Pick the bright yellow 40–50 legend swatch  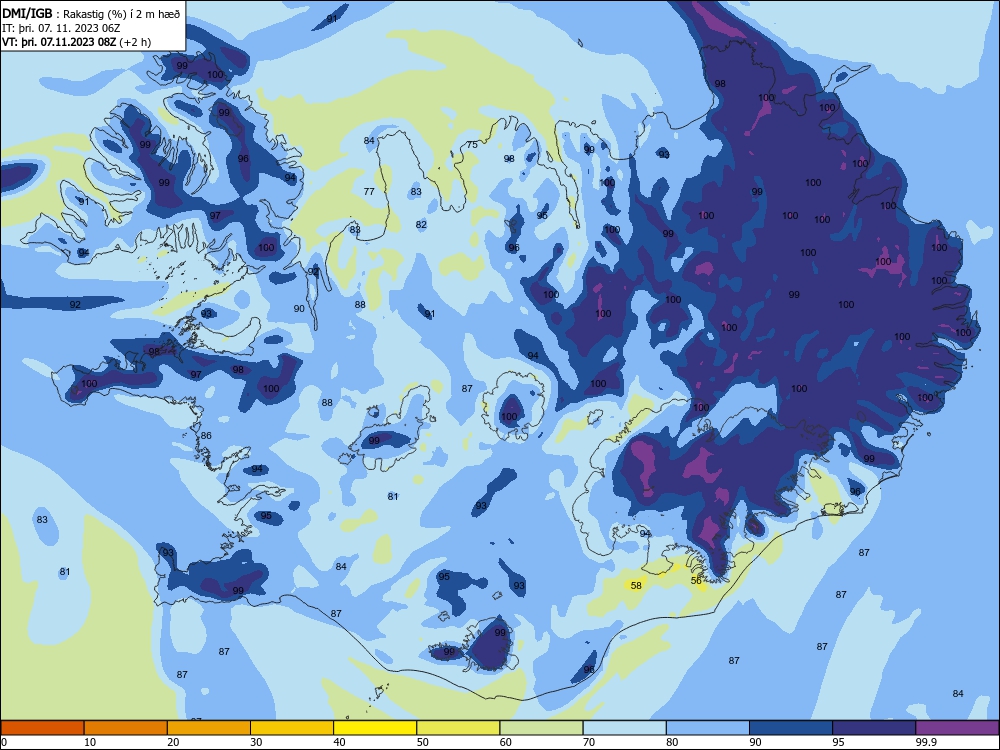[x=375, y=728]
